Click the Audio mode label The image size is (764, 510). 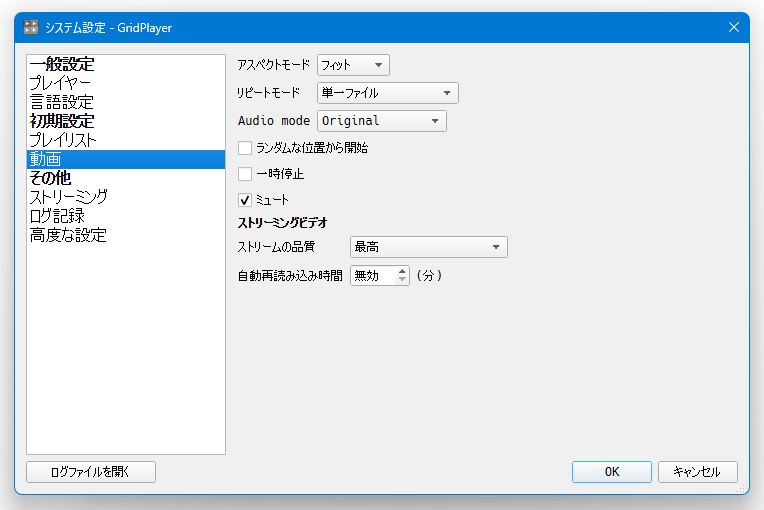click(x=274, y=121)
